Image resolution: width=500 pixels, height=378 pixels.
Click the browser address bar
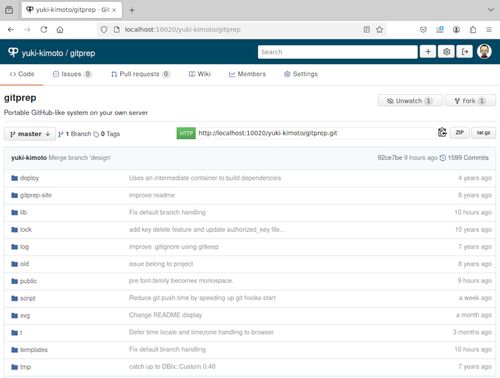pos(243,30)
